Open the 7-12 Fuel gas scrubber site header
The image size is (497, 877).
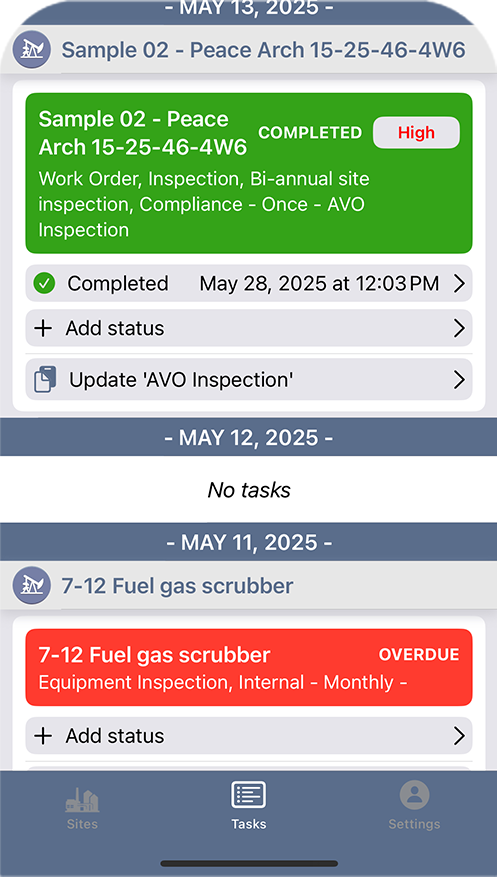(x=248, y=586)
